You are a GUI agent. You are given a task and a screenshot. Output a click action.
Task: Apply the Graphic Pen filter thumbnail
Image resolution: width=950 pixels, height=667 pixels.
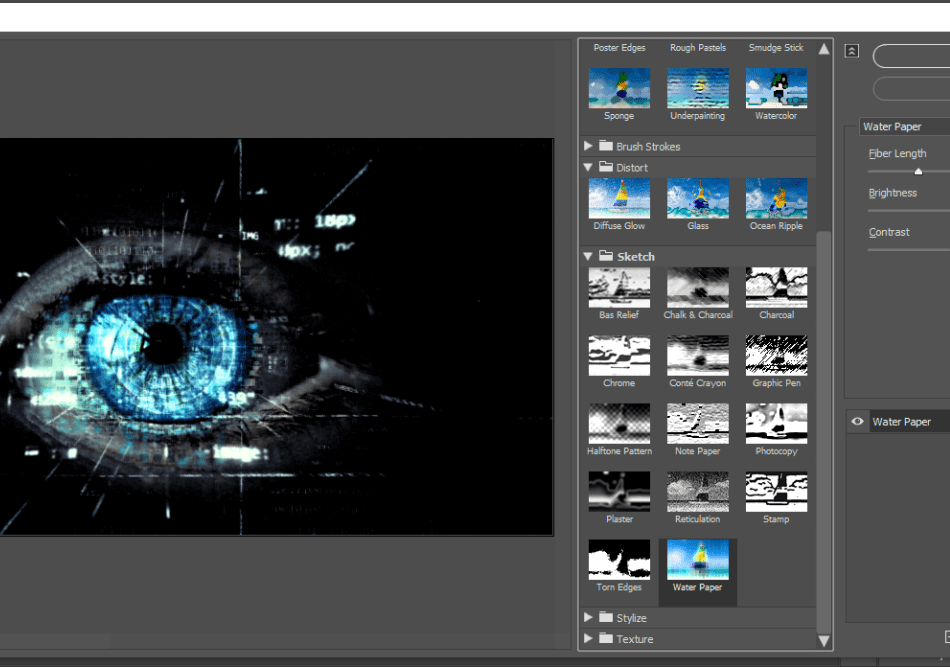click(776, 356)
